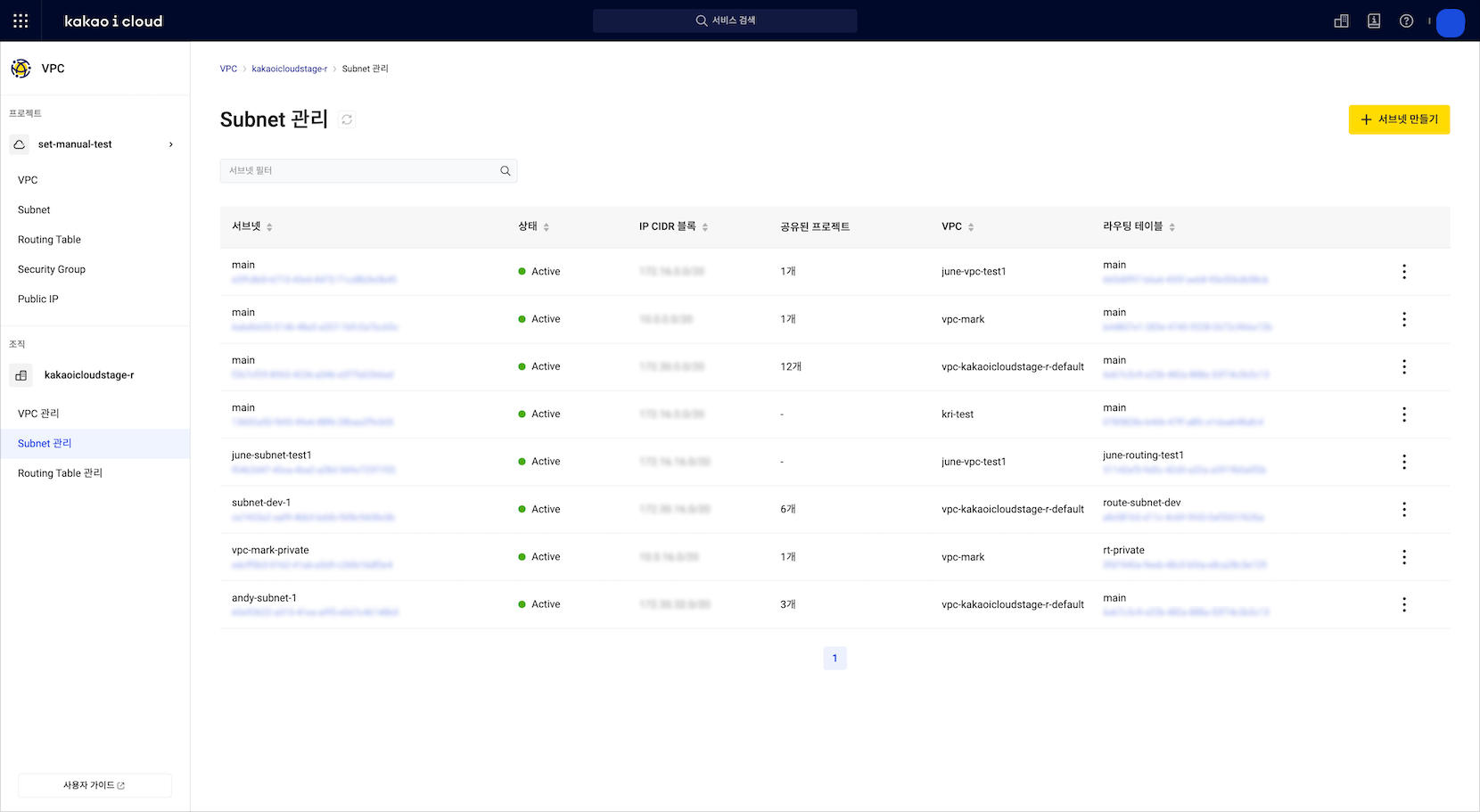Click the VPC service logo icon
The width and height of the screenshot is (1480, 812).
[21, 69]
